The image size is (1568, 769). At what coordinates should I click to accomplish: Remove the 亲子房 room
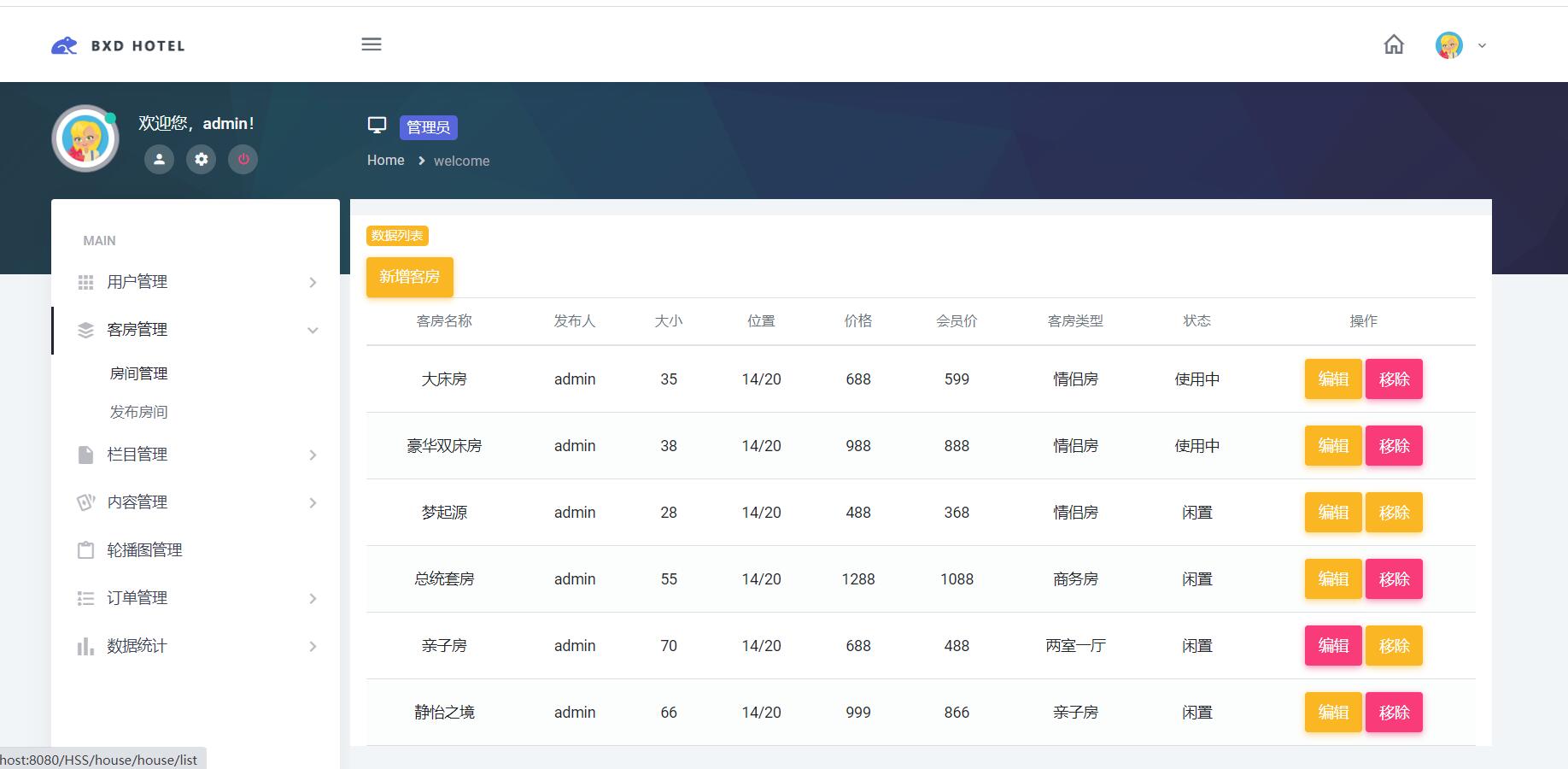point(1394,646)
